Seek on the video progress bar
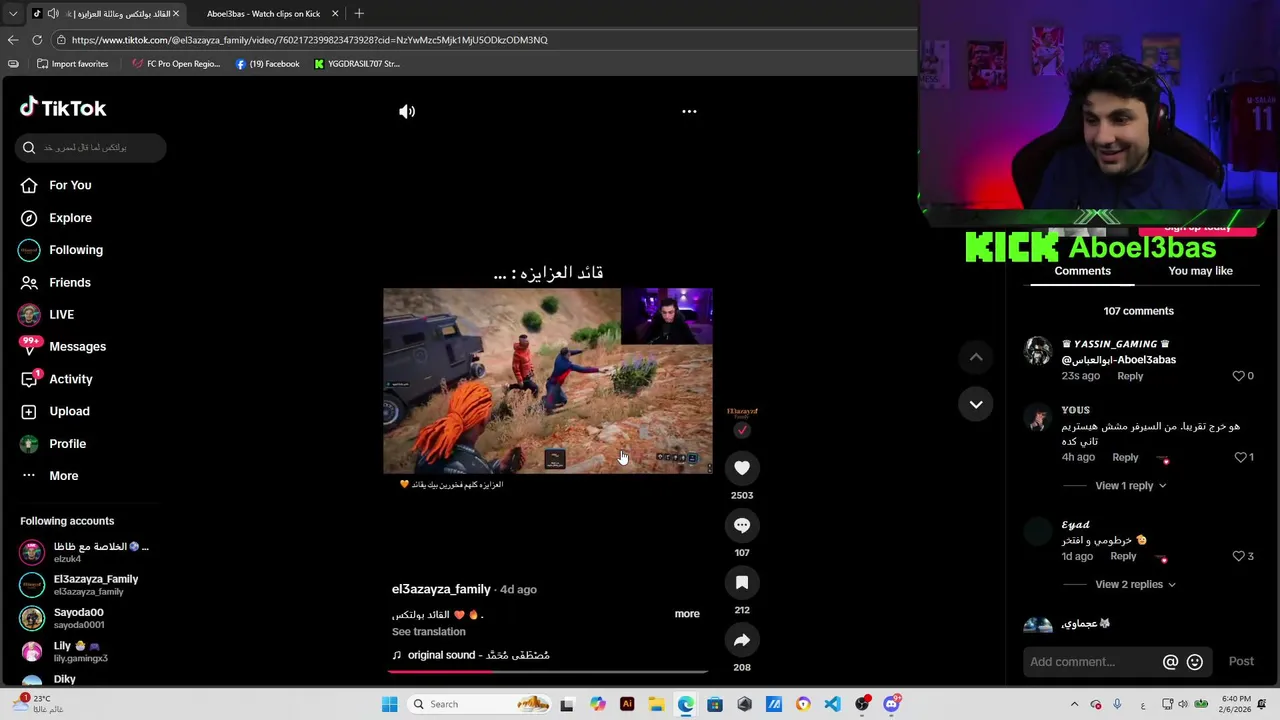The image size is (1280, 720). pos(547,671)
